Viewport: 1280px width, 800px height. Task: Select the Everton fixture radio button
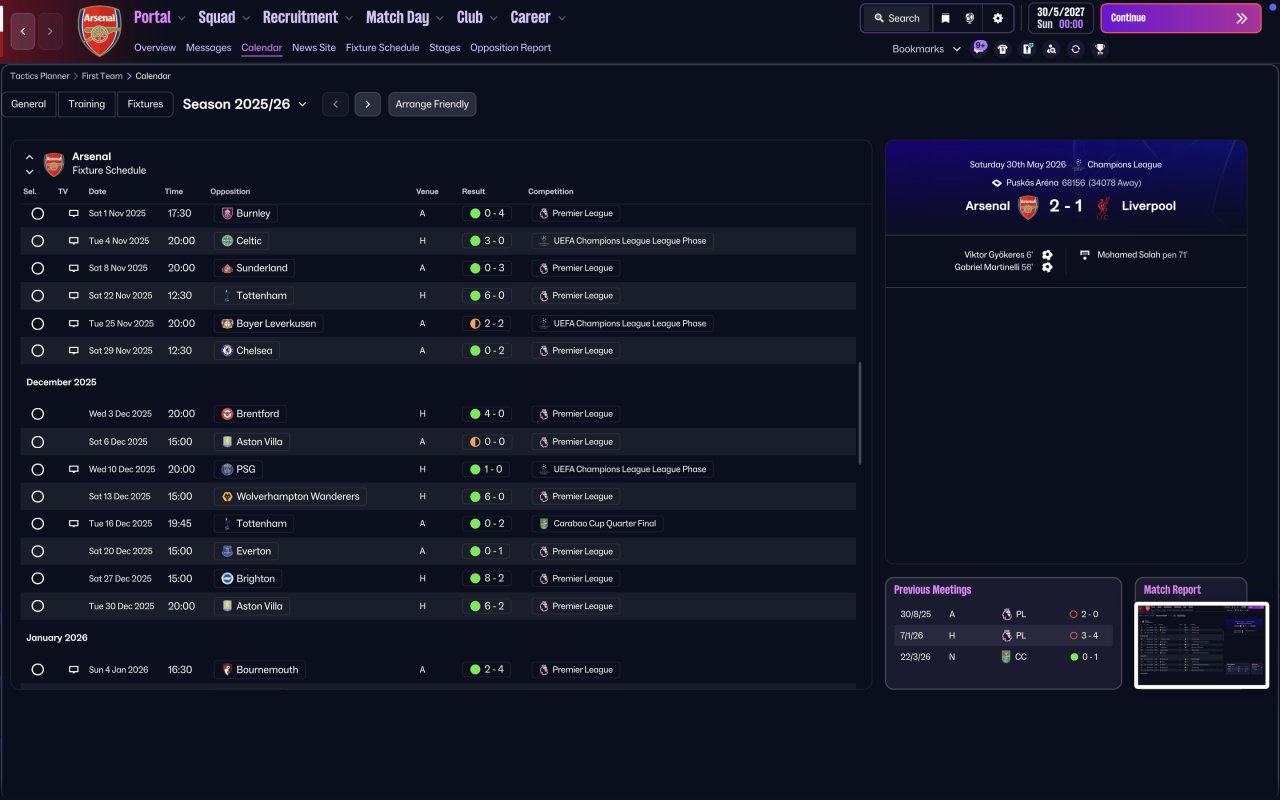[38, 551]
